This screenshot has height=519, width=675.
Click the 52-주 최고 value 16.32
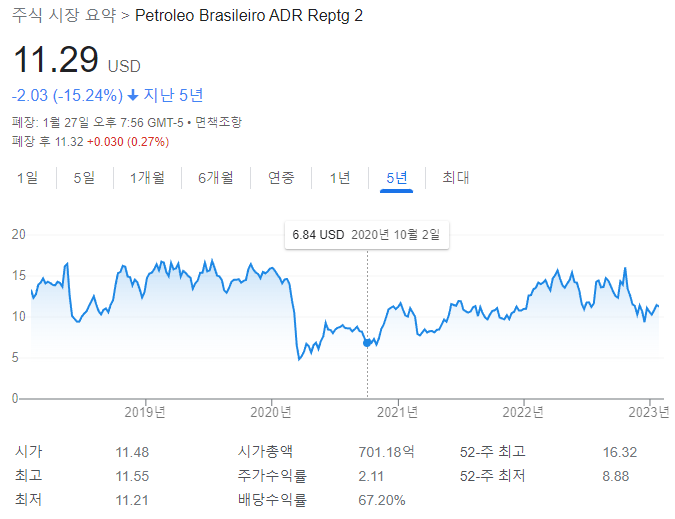619,452
